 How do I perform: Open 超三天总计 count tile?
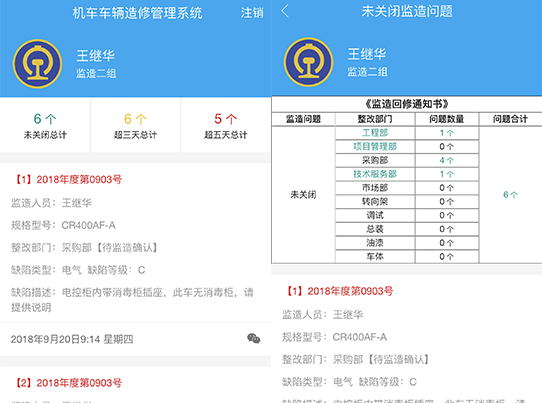point(135,125)
